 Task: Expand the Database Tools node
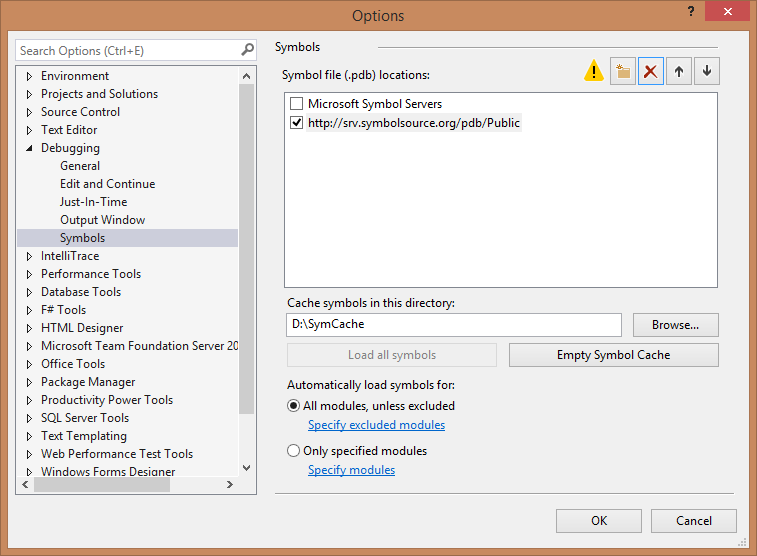pos(29,292)
